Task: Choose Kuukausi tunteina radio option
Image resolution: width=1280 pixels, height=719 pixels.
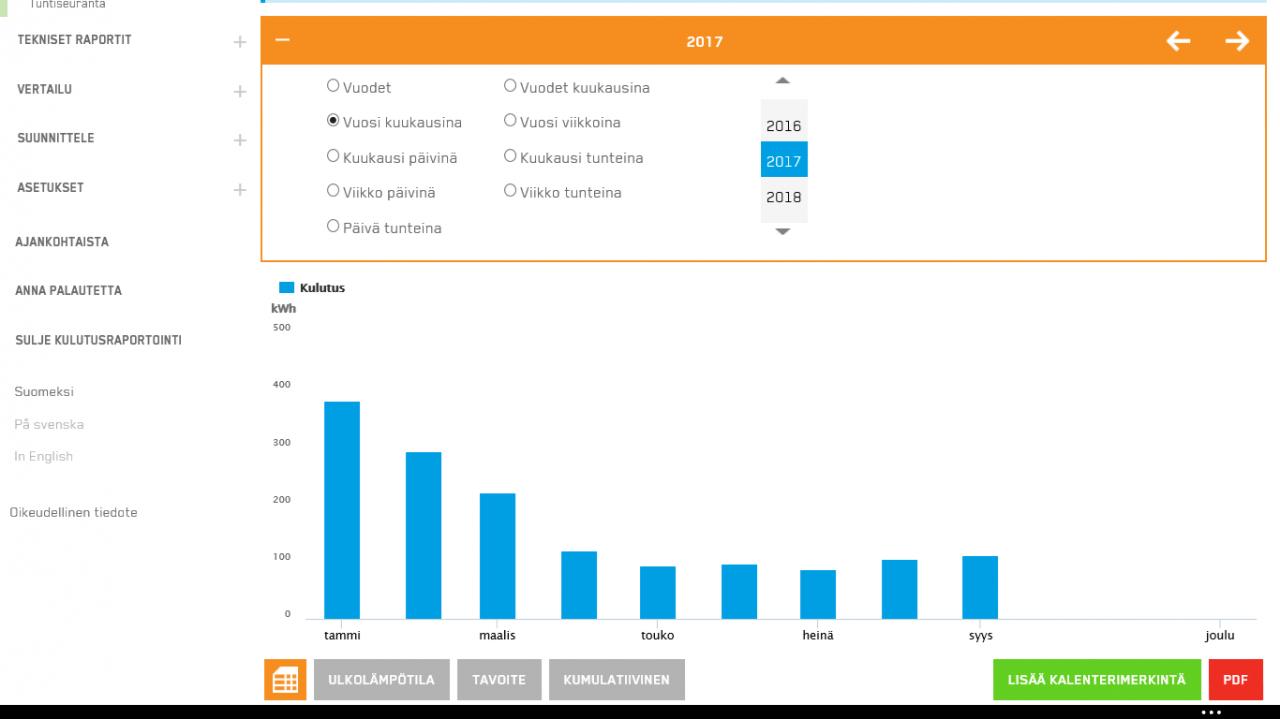Action: point(510,156)
